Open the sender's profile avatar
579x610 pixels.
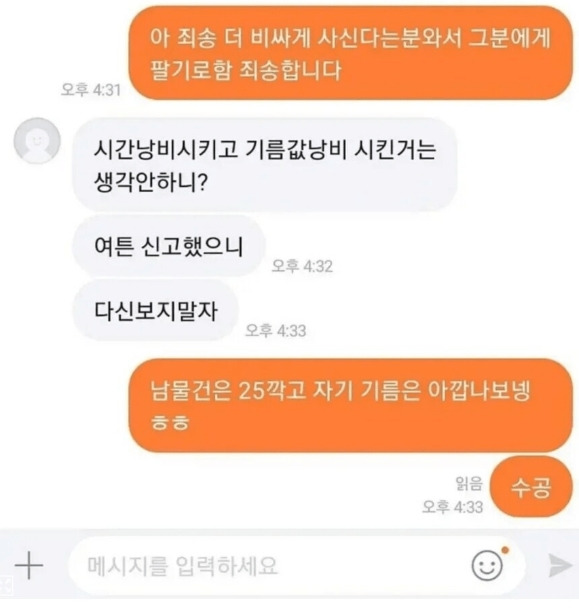(37, 141)
